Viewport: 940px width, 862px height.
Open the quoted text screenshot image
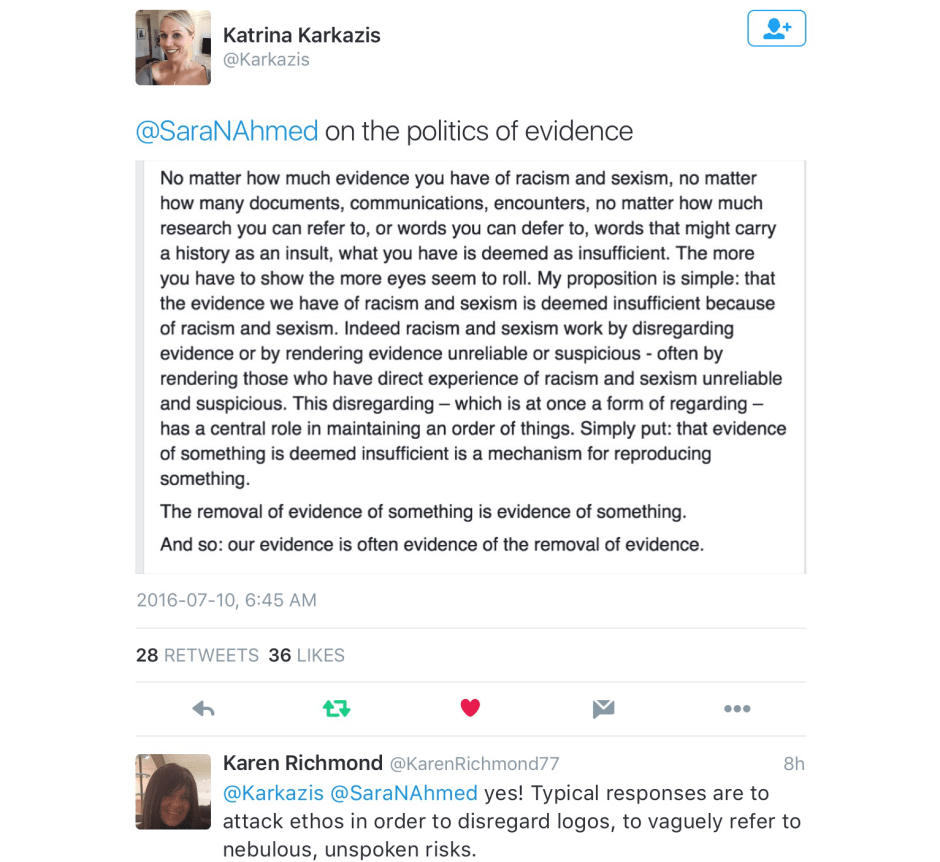coord(470,367)
